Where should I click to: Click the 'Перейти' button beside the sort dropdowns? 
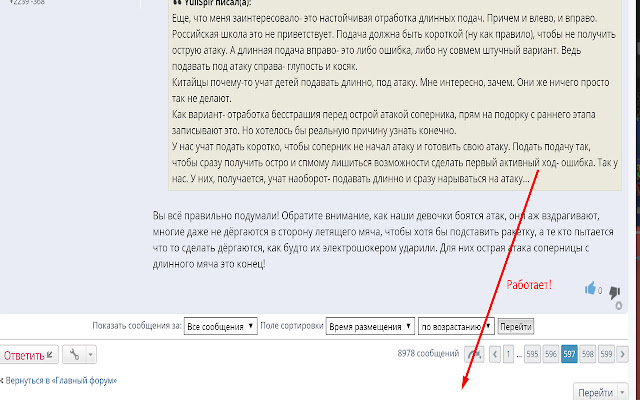click(x=516, y=327)
